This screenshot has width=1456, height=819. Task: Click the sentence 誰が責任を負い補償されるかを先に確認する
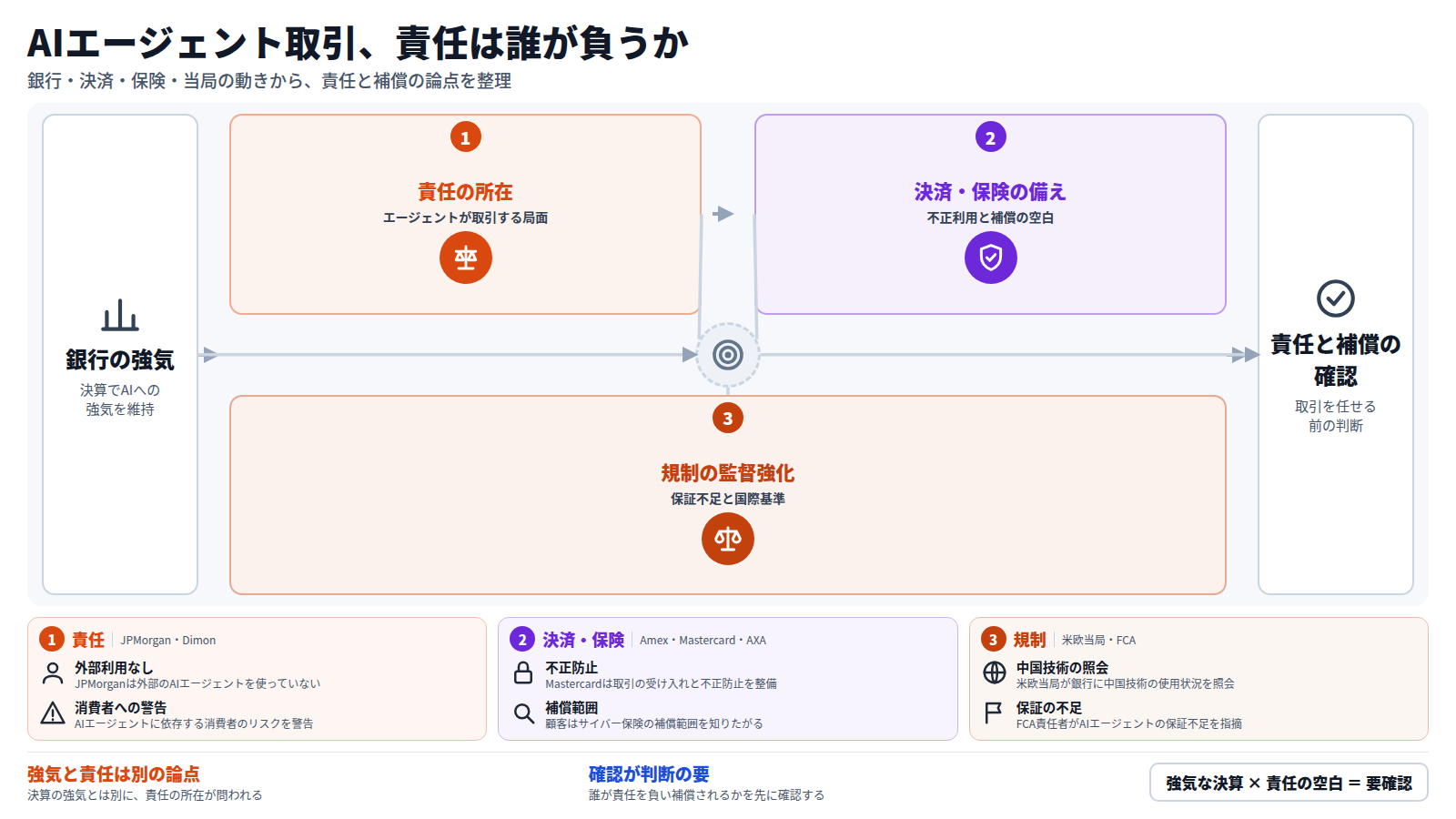click(707, 795)
